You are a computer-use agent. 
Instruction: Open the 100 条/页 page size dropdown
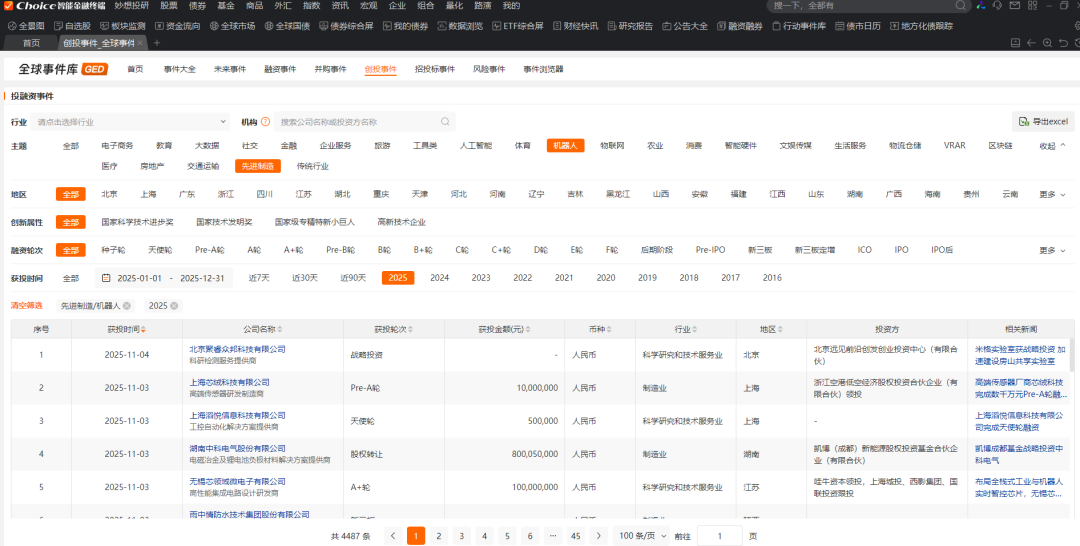pyautogui.click(x=640, y=536)
